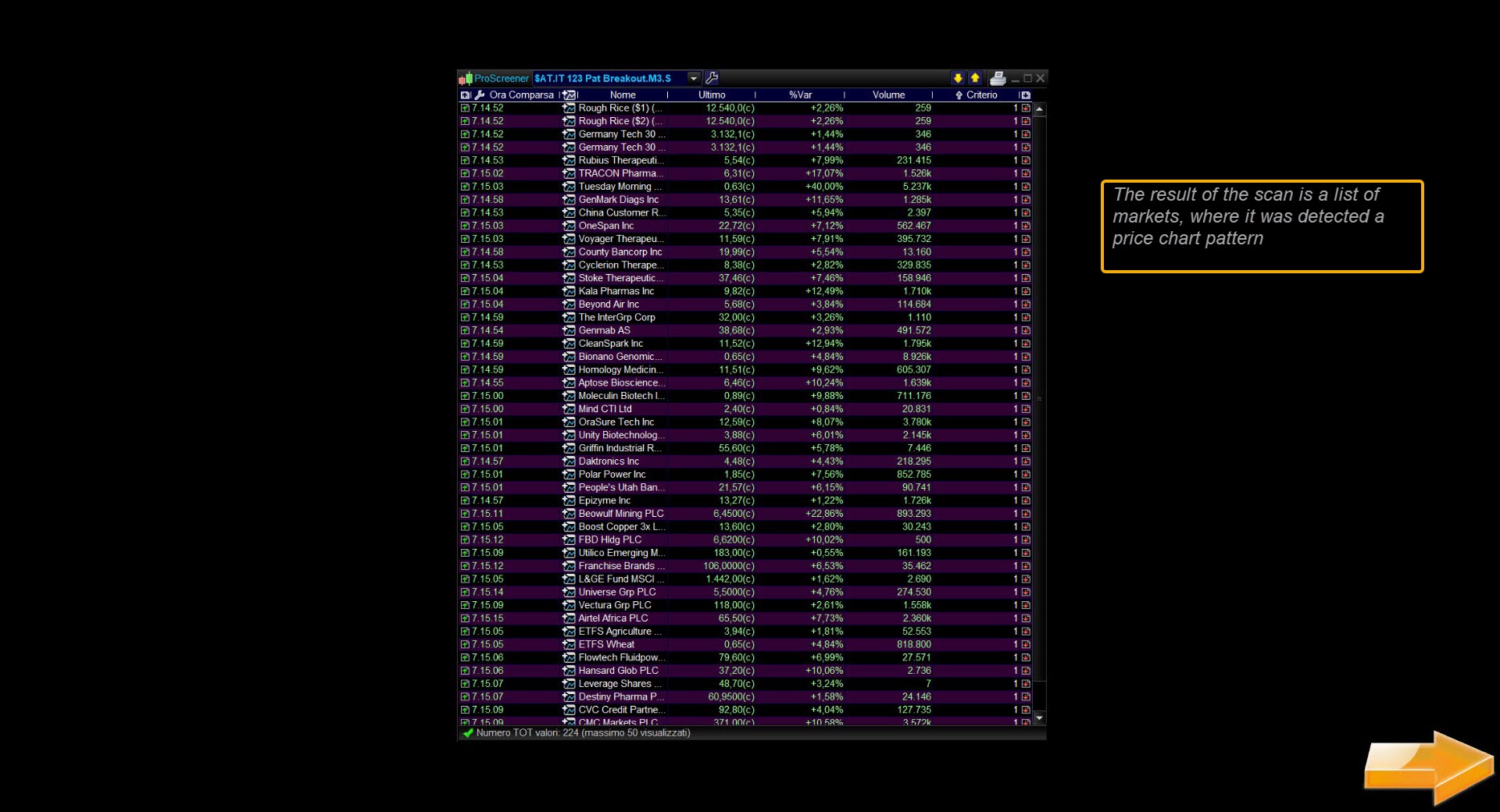Click price 183,00(c) of Utilico Emerging
This screenshot has height=812, width=1500.
click(x=734, y=553)
